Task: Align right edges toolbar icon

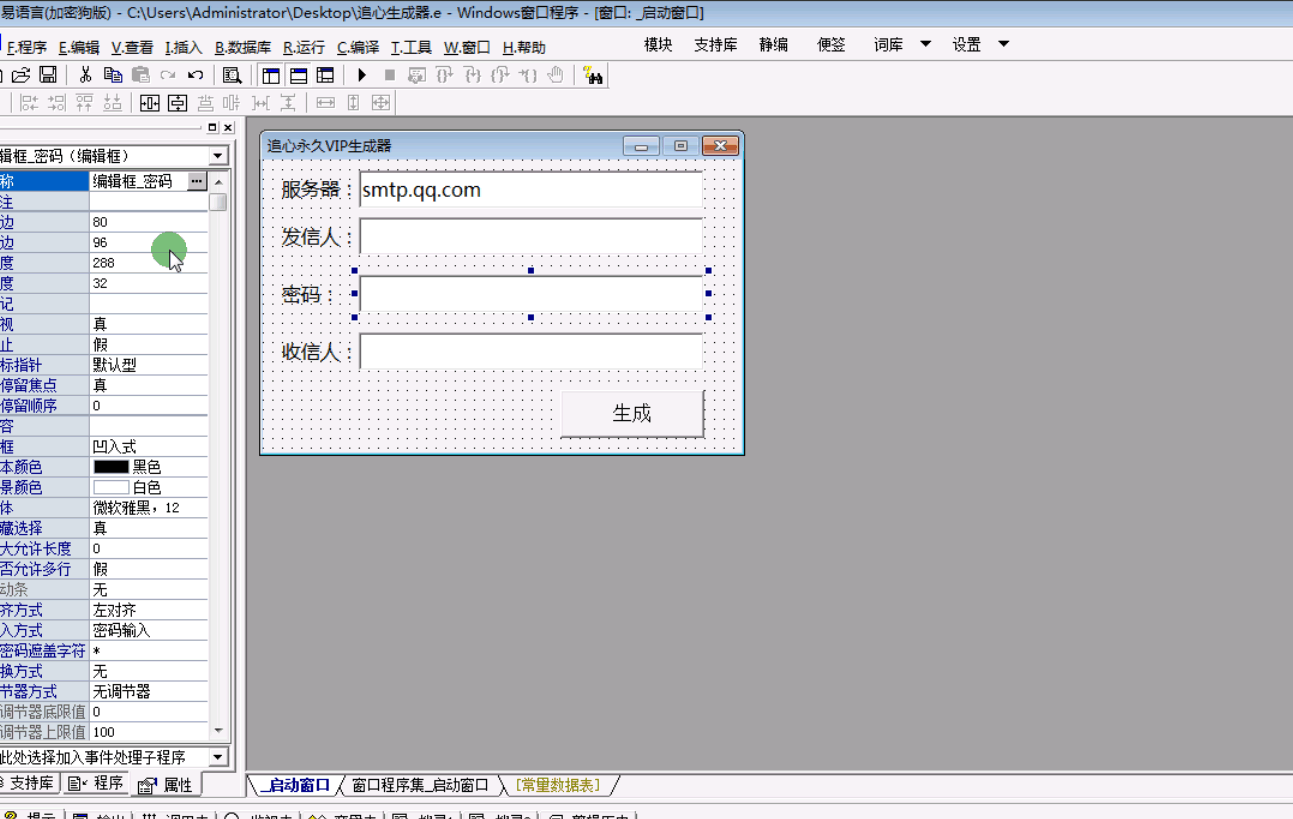Action: pyautogui.click(x=57, y=102)
